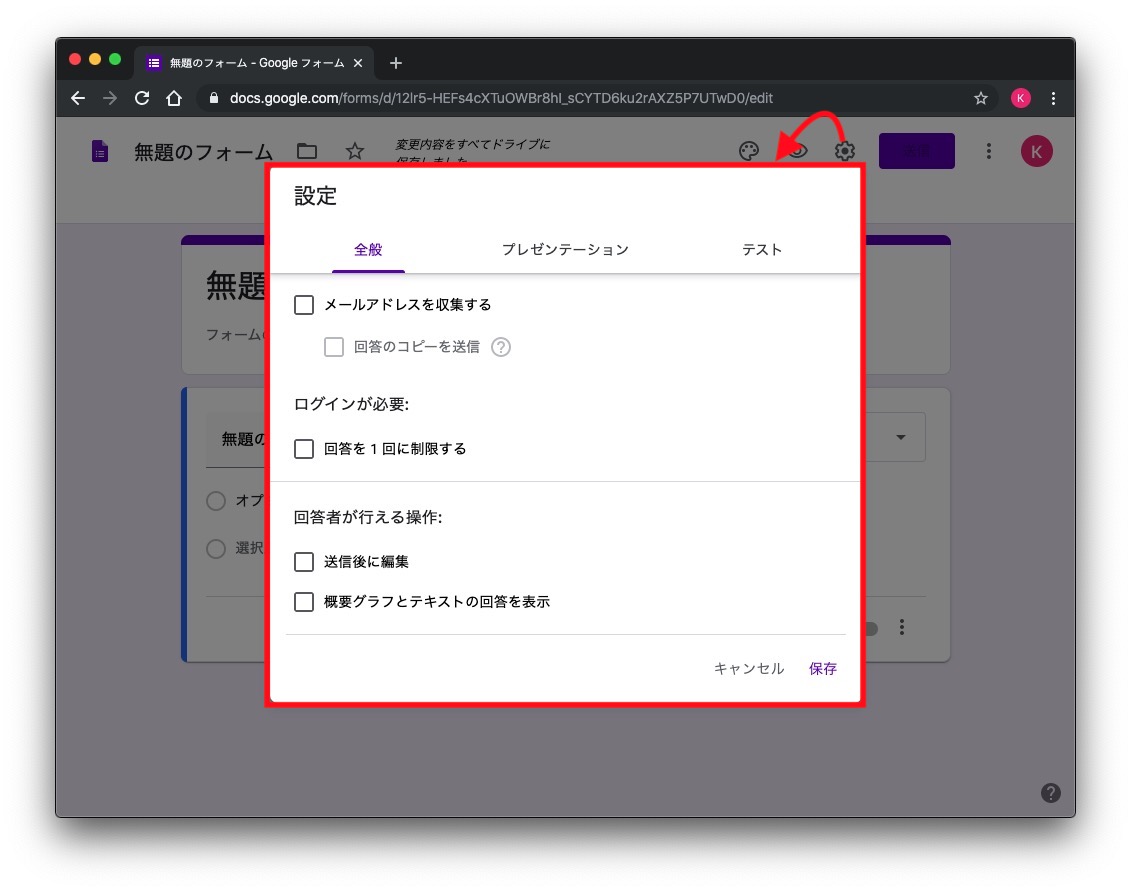Open the form's three-dot more menu

[988, 151]
